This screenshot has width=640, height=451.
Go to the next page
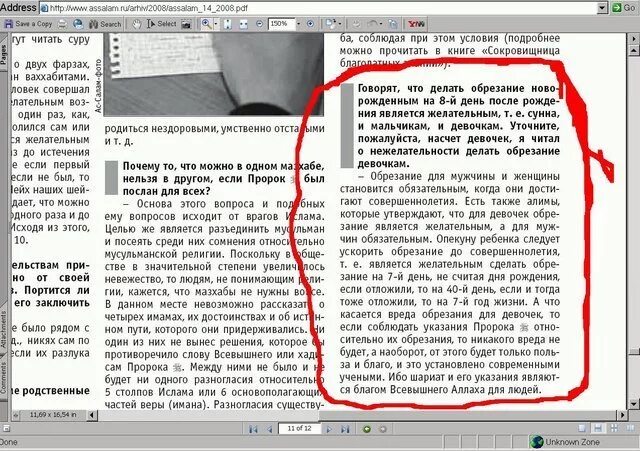[x=329, y=429]
